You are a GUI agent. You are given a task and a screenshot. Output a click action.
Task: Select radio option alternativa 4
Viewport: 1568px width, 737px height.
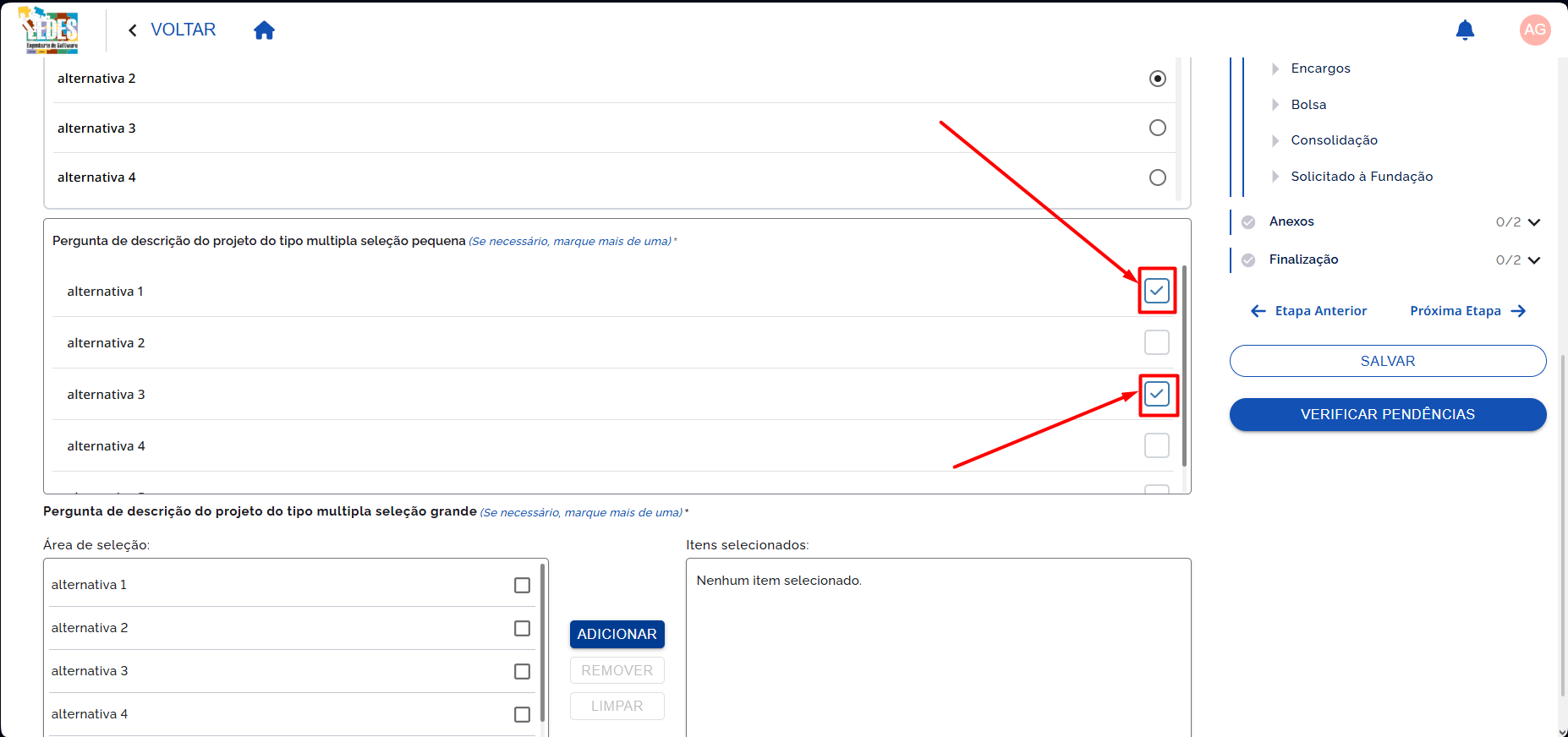[x=1158, y=177]
